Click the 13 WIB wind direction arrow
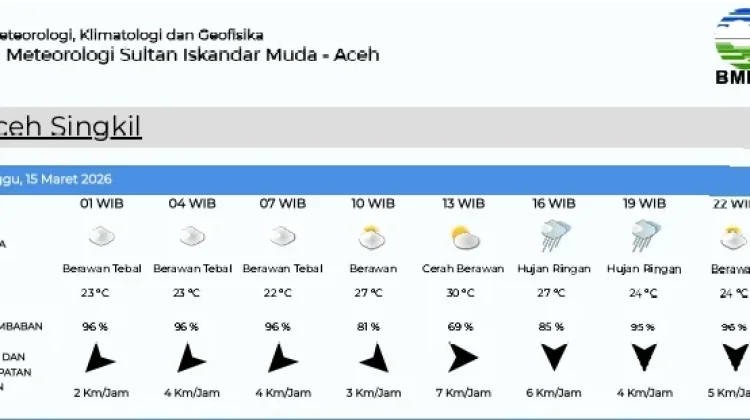Image resolution: width=750 pixels, height=420 pixels. coord(463,357)
